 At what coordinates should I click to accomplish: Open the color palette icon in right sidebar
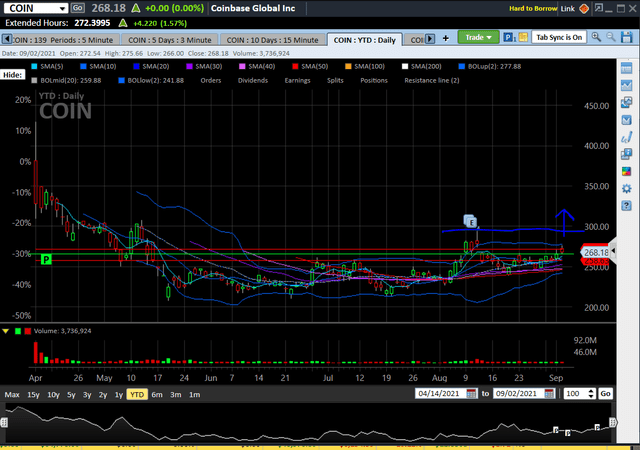pos(627,172)
